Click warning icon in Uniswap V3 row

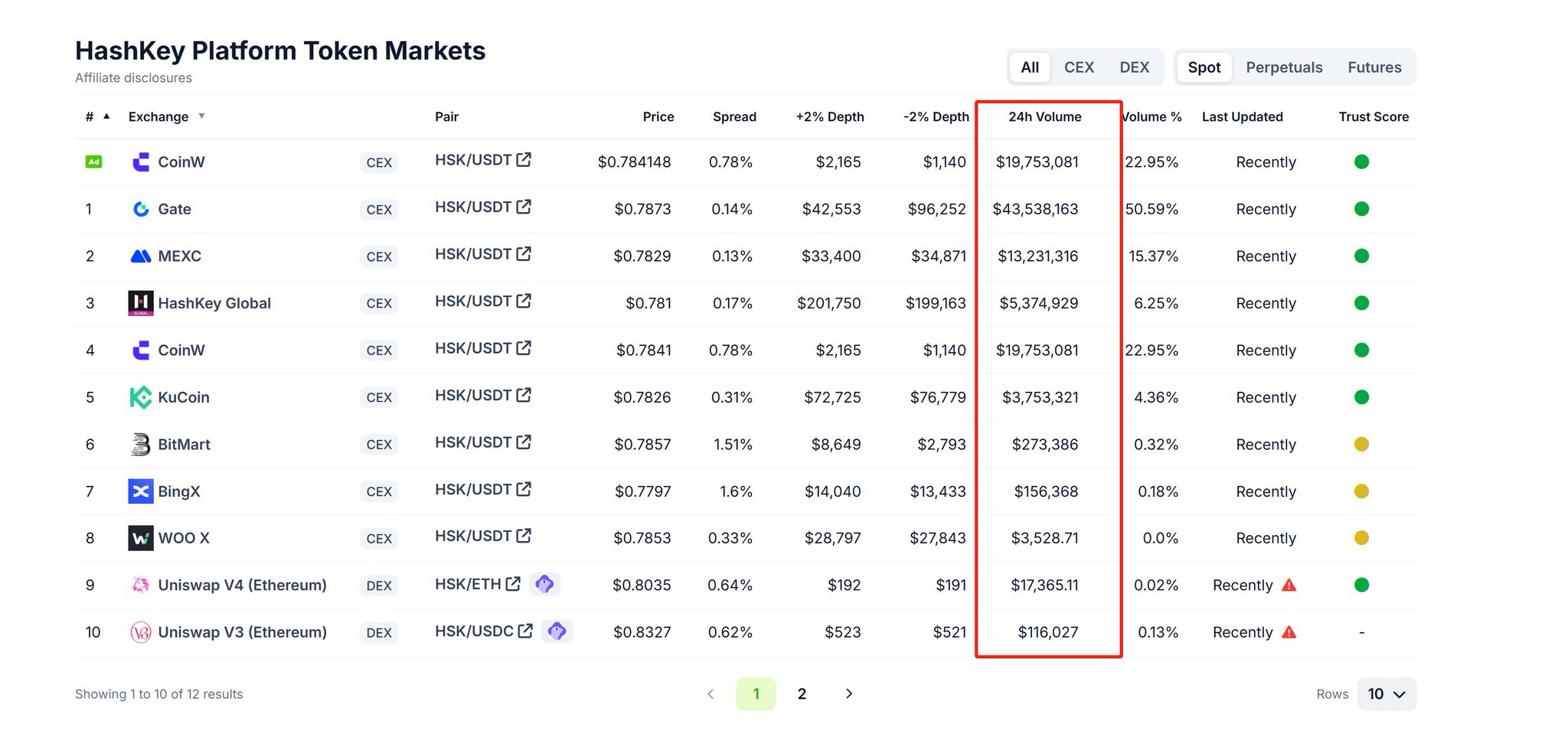click(x=1289, y=632)
